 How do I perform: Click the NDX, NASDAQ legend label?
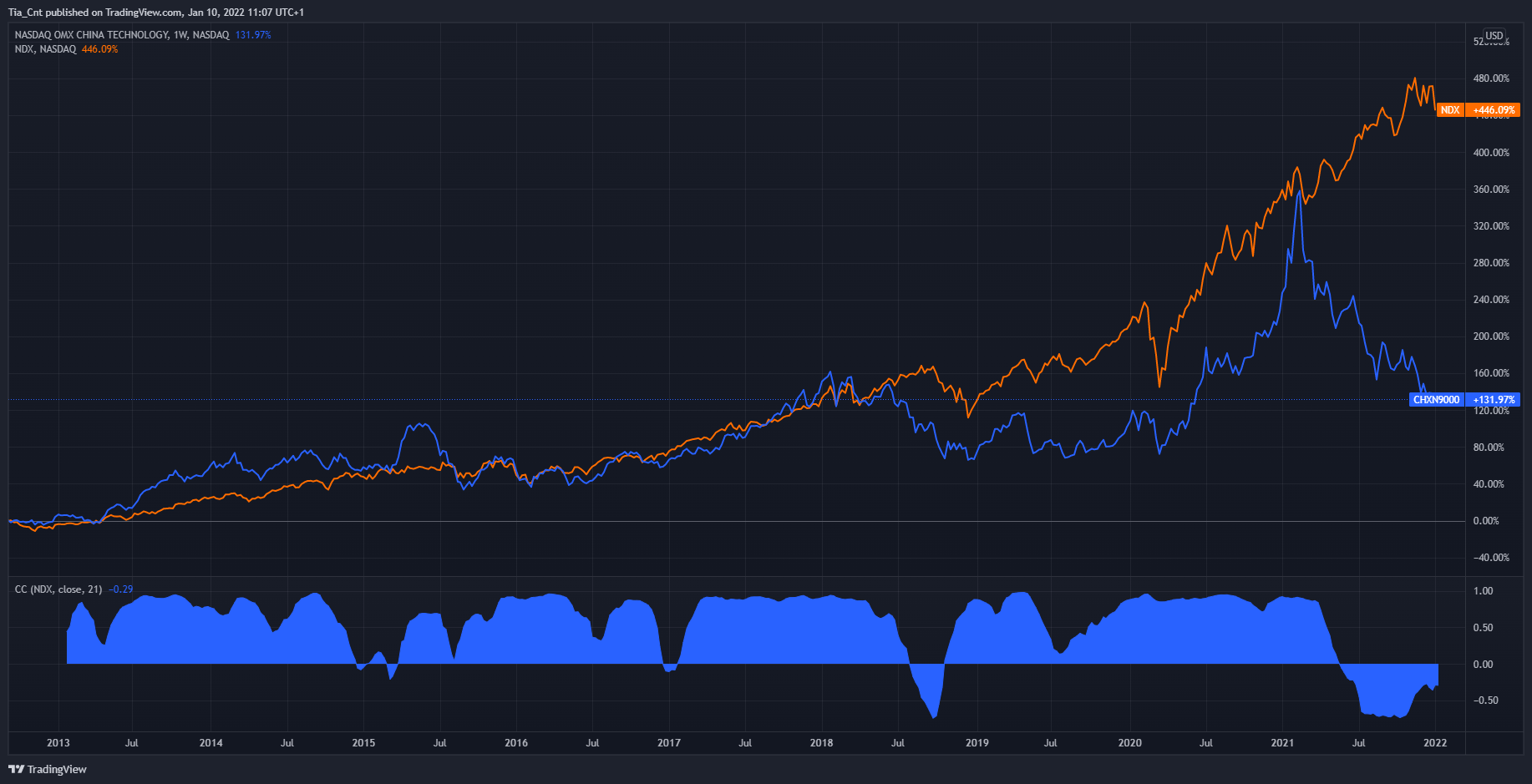click(45, 49)
